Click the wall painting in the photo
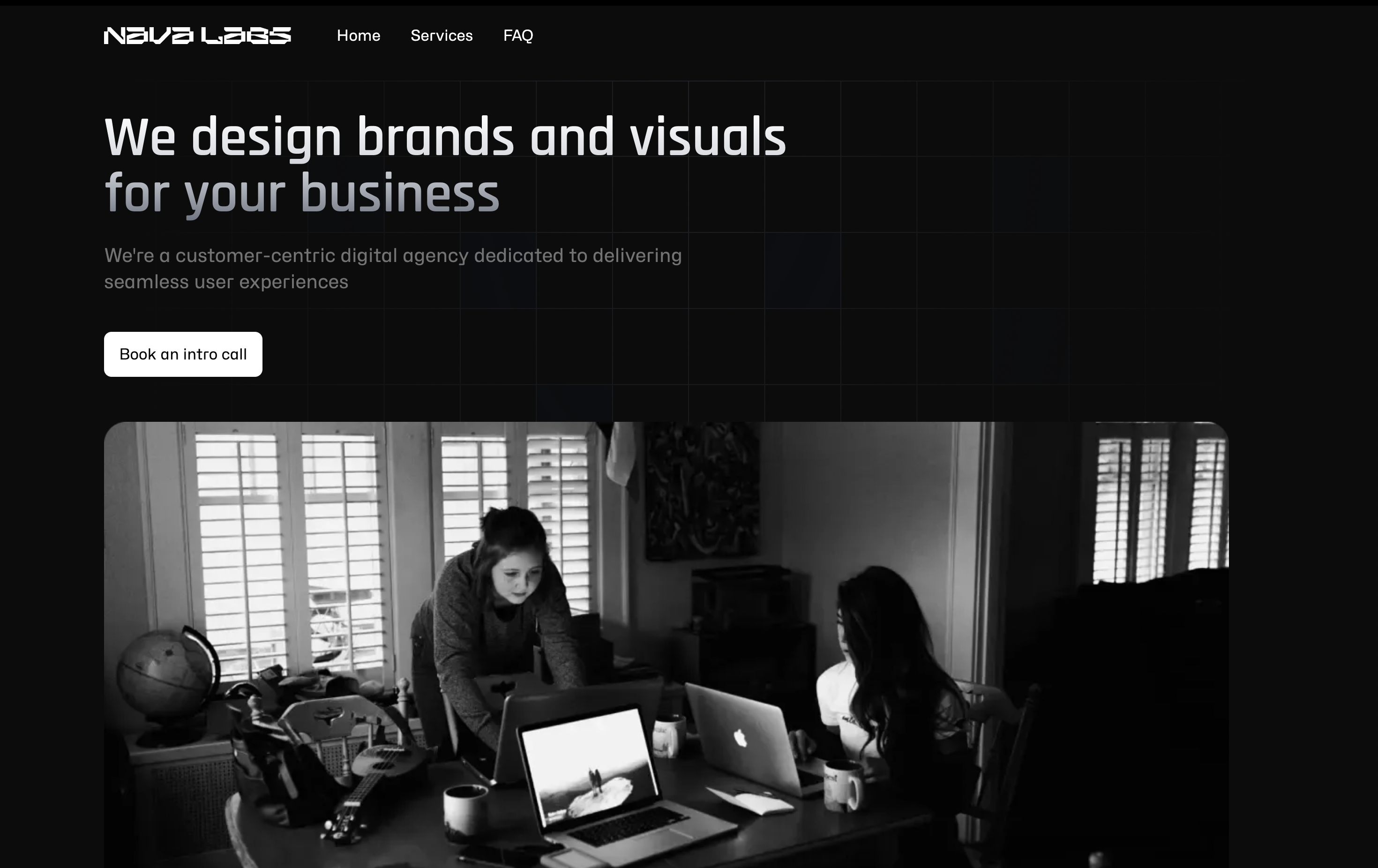Image resolution: width=1378 pixels, height=868 pixels. tap(703, 492)
